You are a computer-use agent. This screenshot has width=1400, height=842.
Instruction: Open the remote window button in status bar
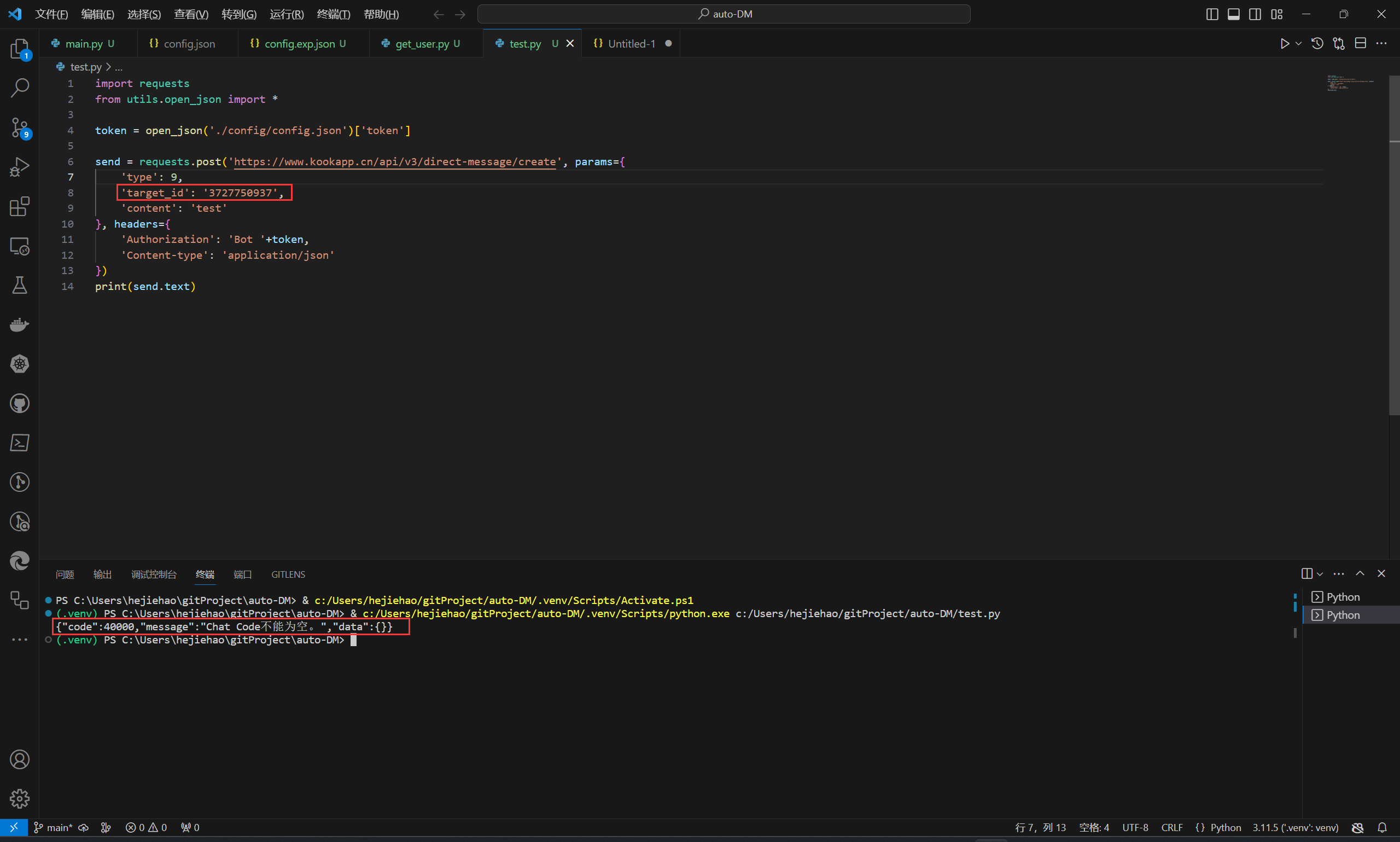point(14,827)
